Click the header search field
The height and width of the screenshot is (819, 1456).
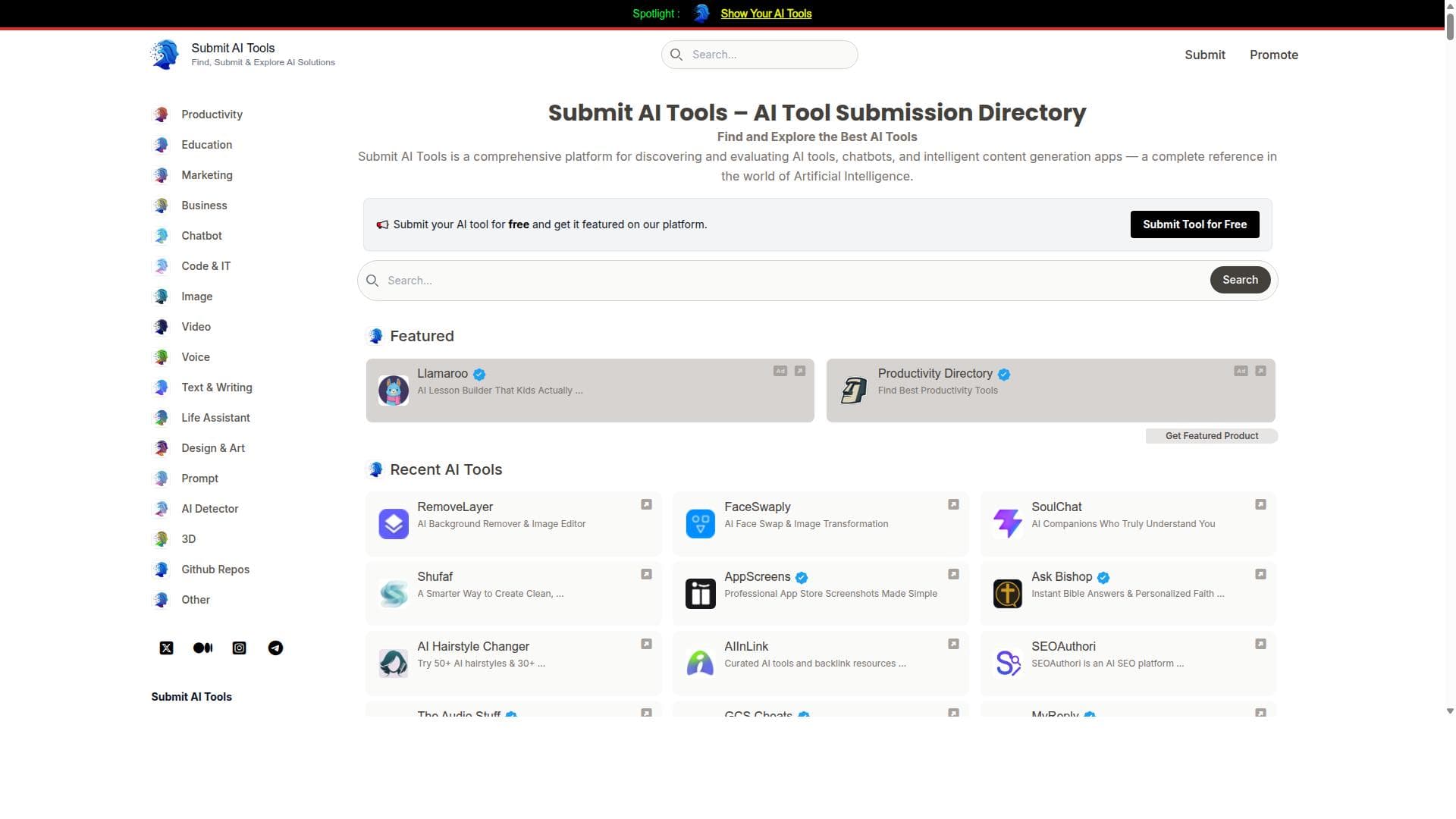(759, 55)
